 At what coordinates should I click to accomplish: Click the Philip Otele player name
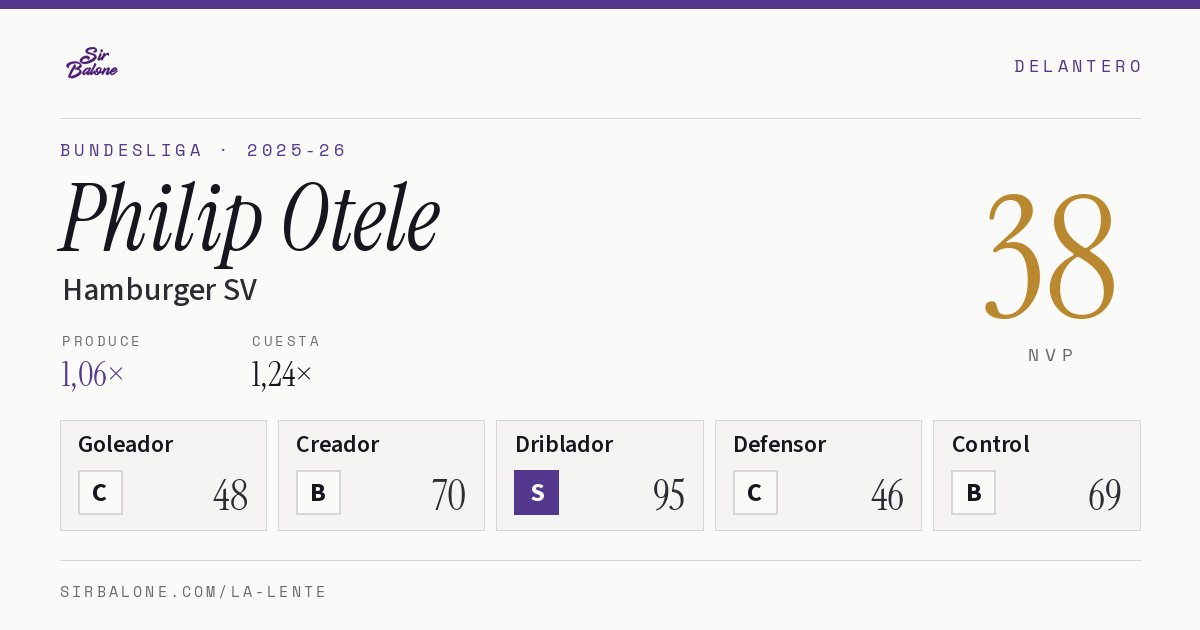tap(250, 219)
